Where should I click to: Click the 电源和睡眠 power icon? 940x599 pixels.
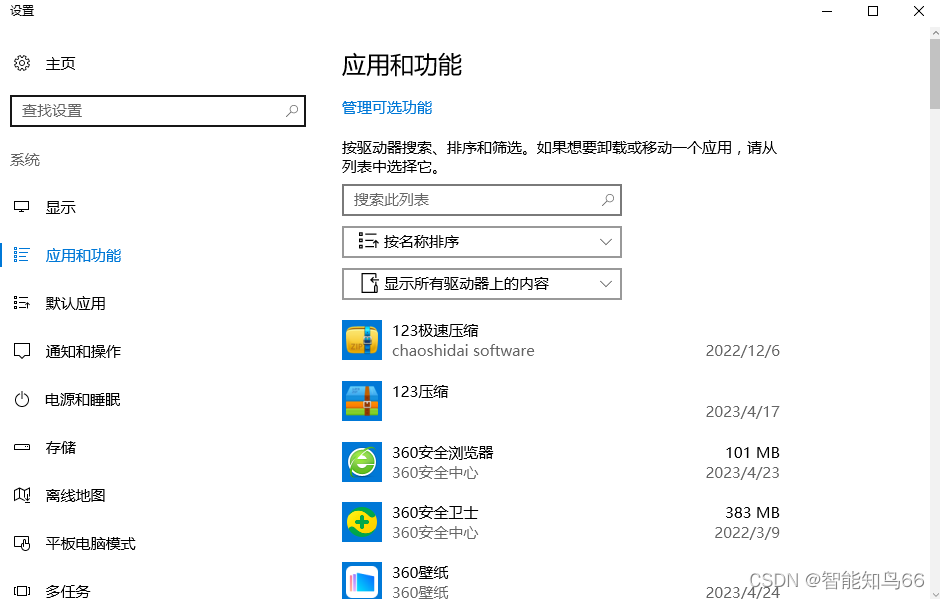[x=22, y=399]
